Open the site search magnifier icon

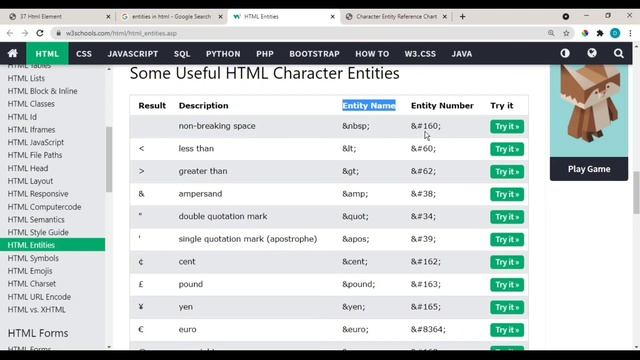click(x=619, y=53)
